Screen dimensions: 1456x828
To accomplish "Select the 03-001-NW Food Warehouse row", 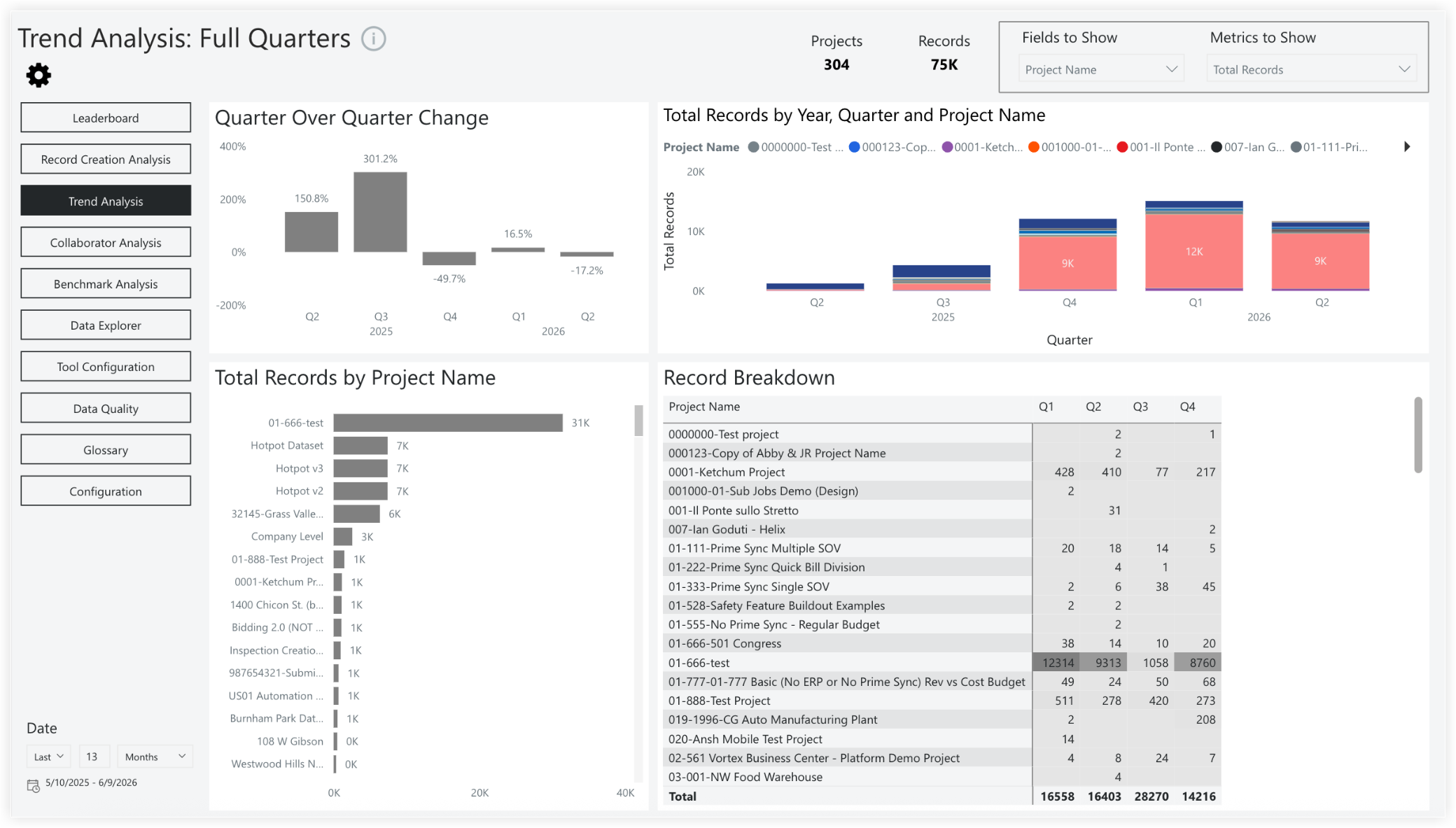I will (941, 777).
